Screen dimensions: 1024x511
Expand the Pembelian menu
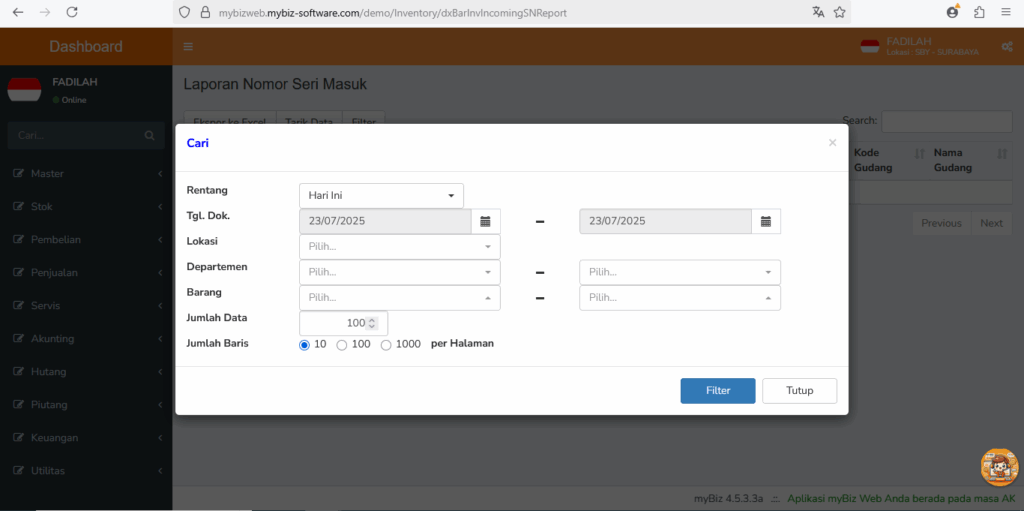tap(88, 240)
